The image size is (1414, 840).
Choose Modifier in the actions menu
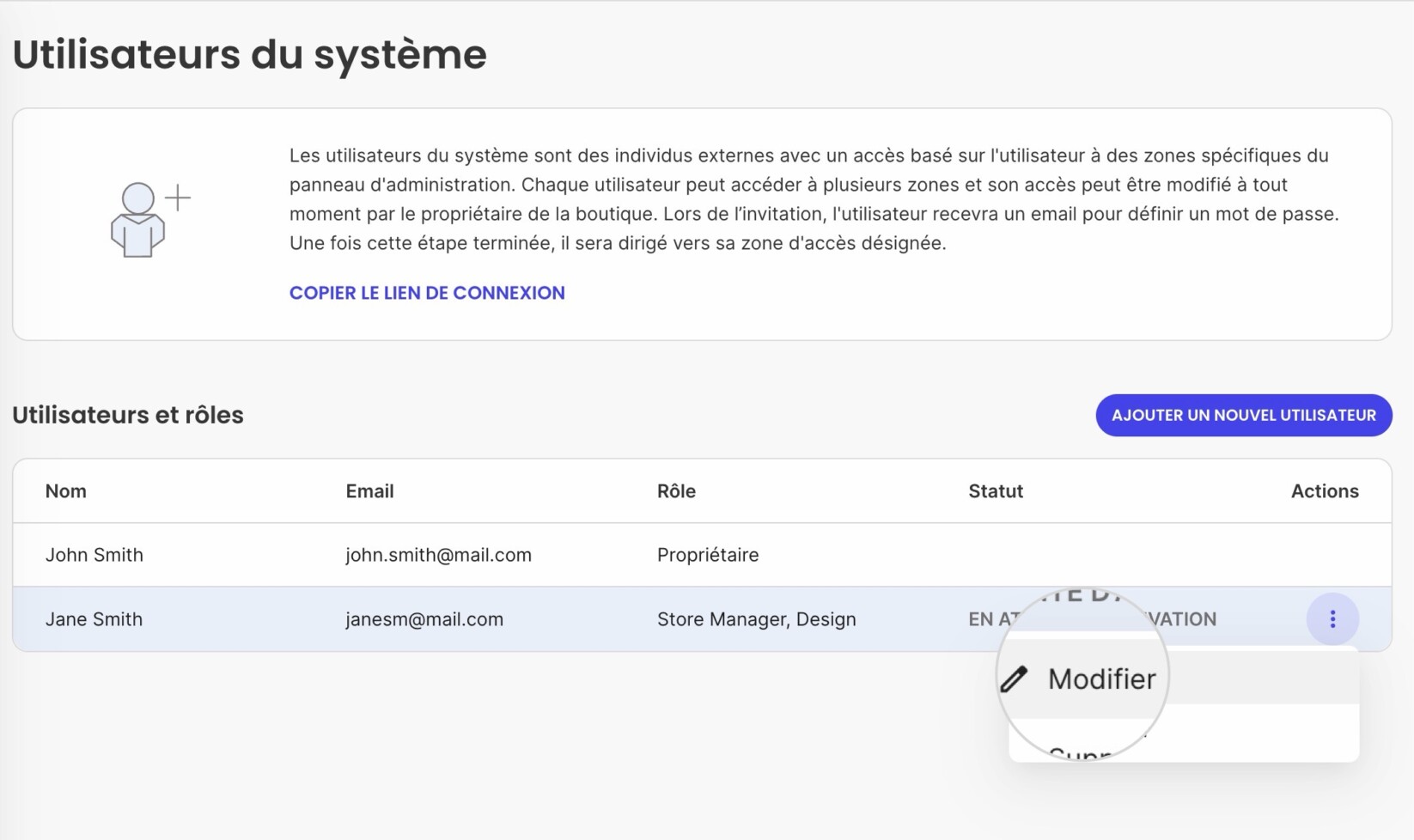pyautogui.click(x=1184, y=679)
